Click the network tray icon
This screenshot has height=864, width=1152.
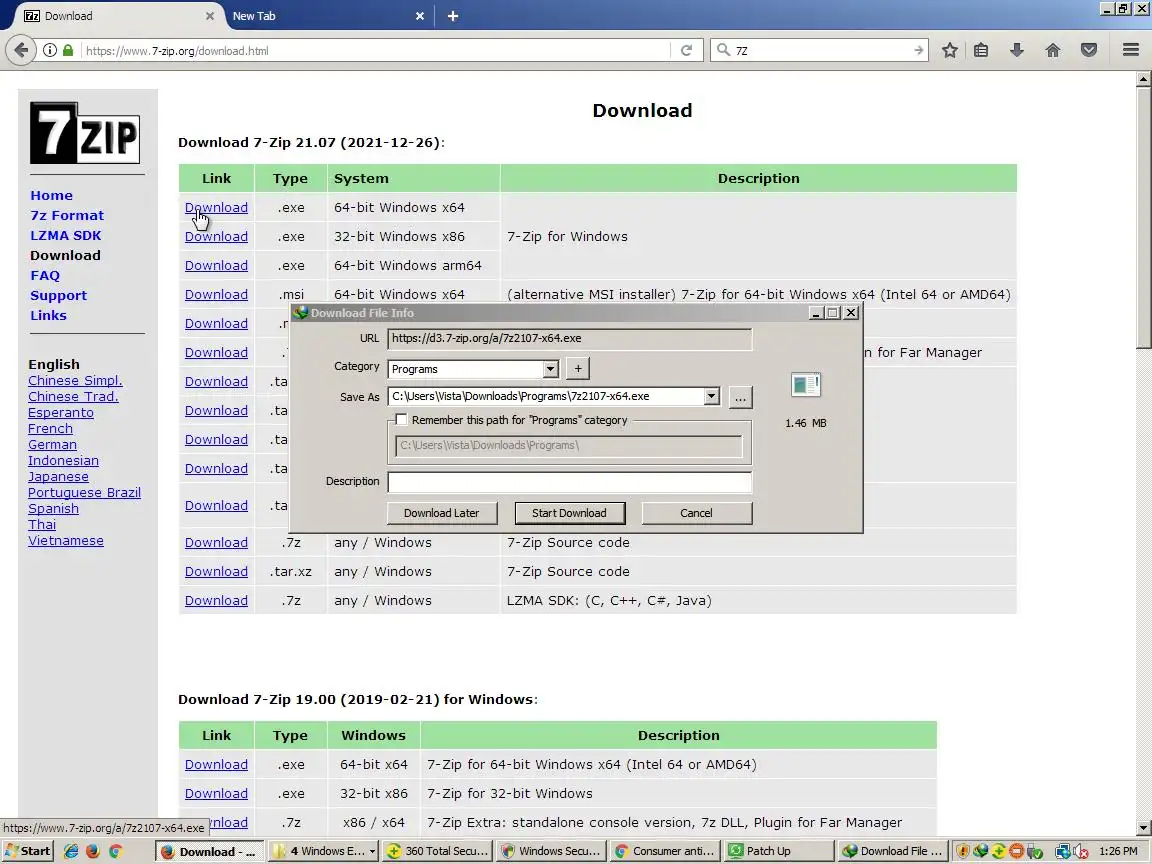[1063, 852]
